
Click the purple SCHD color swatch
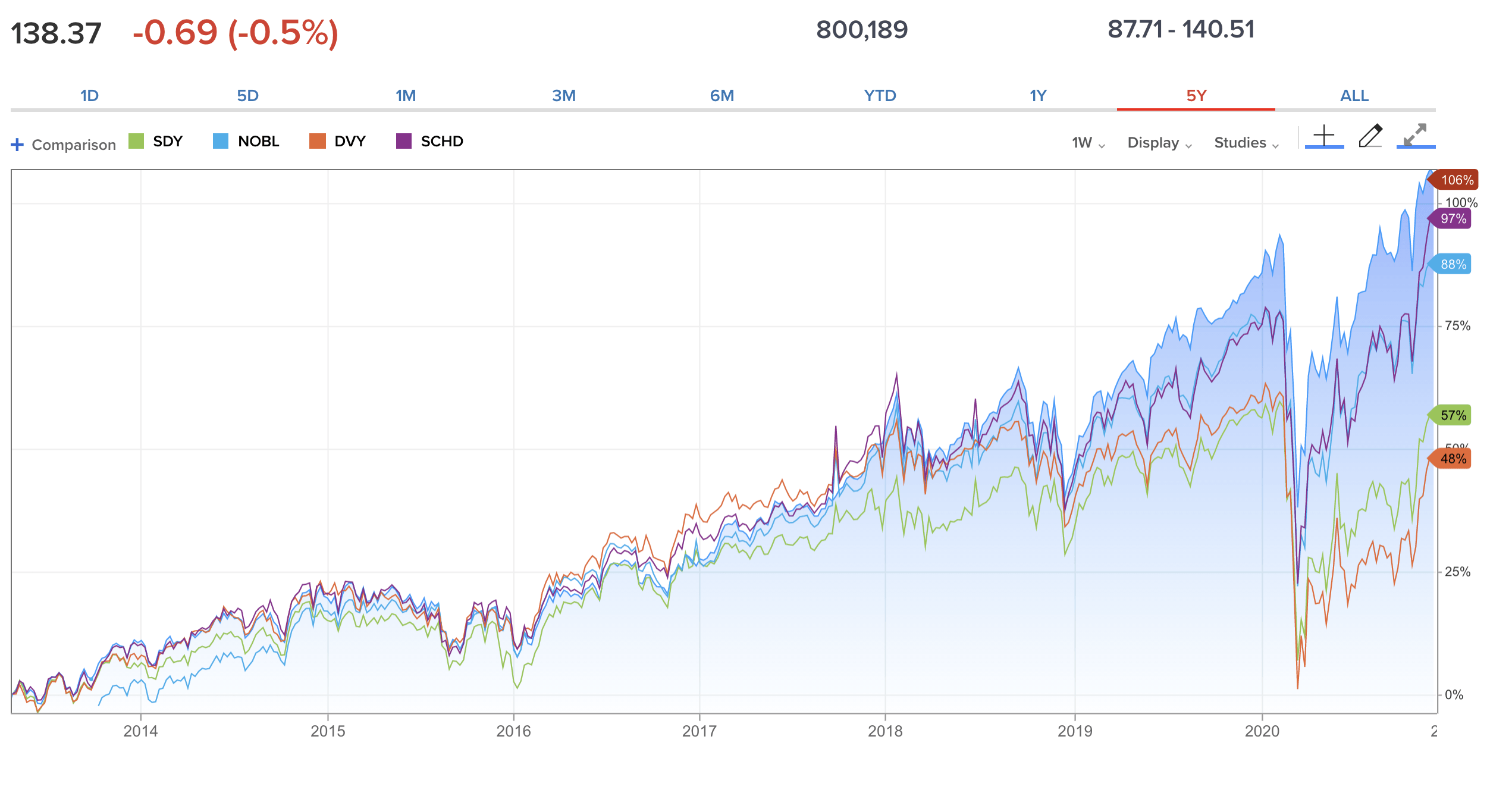404,141
